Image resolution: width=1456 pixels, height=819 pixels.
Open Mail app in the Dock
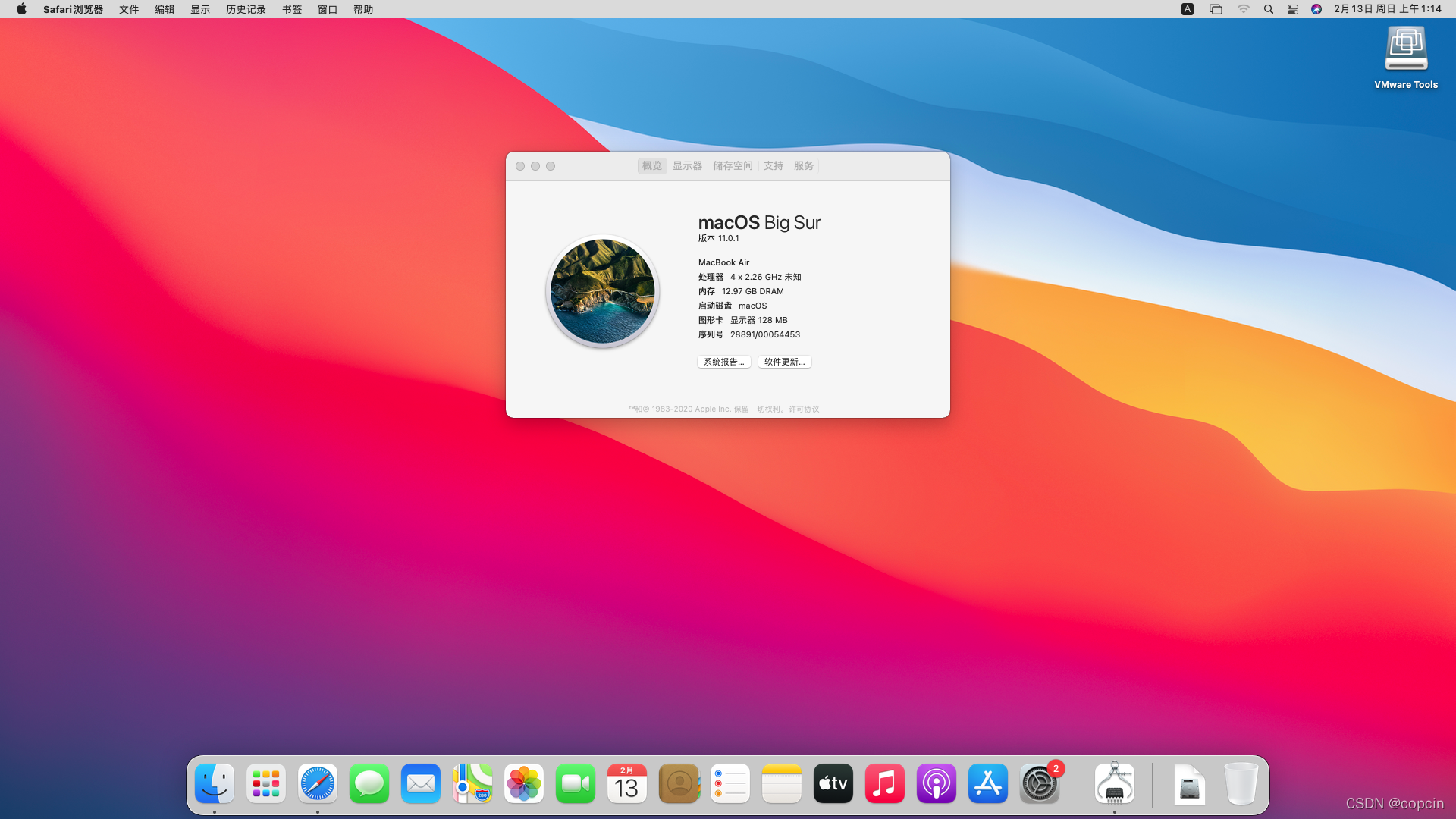[x=421, y=783]
